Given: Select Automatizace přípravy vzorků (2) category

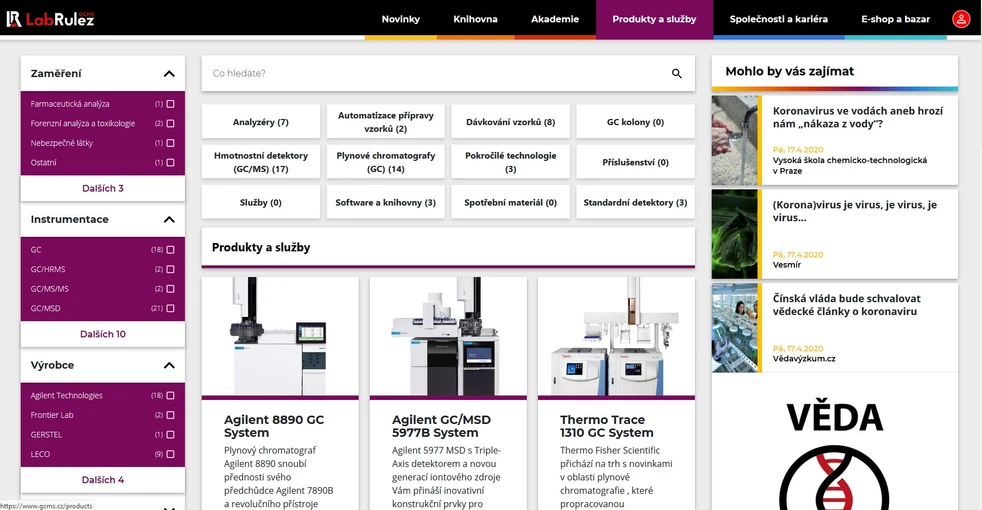Looking at the screenshot, I should [x=386, y=122].
